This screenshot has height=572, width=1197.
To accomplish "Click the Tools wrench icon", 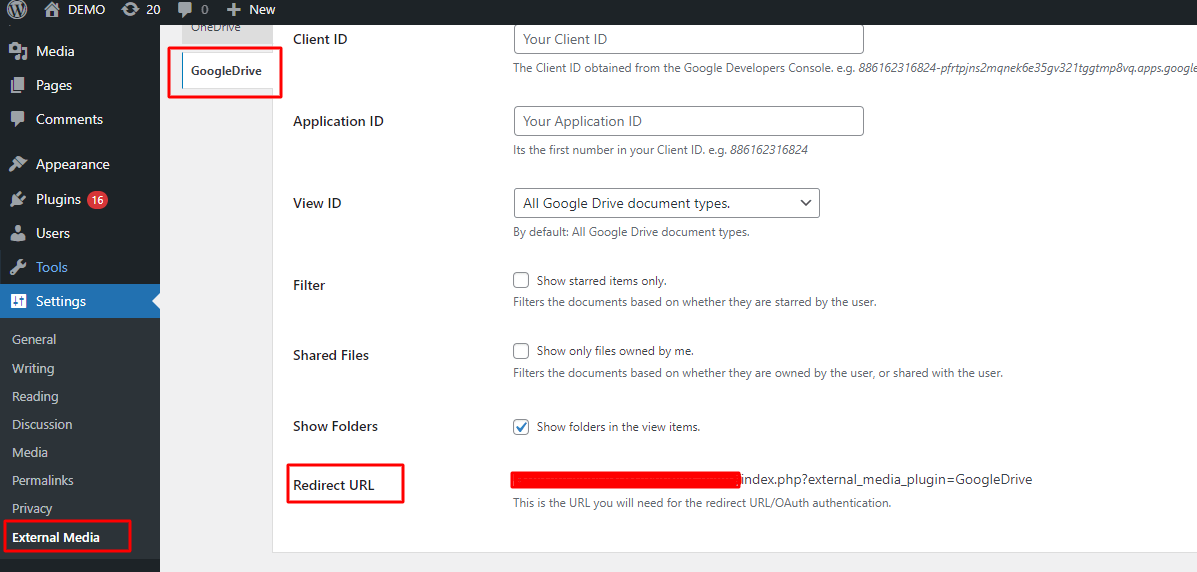I will point(18,267).
